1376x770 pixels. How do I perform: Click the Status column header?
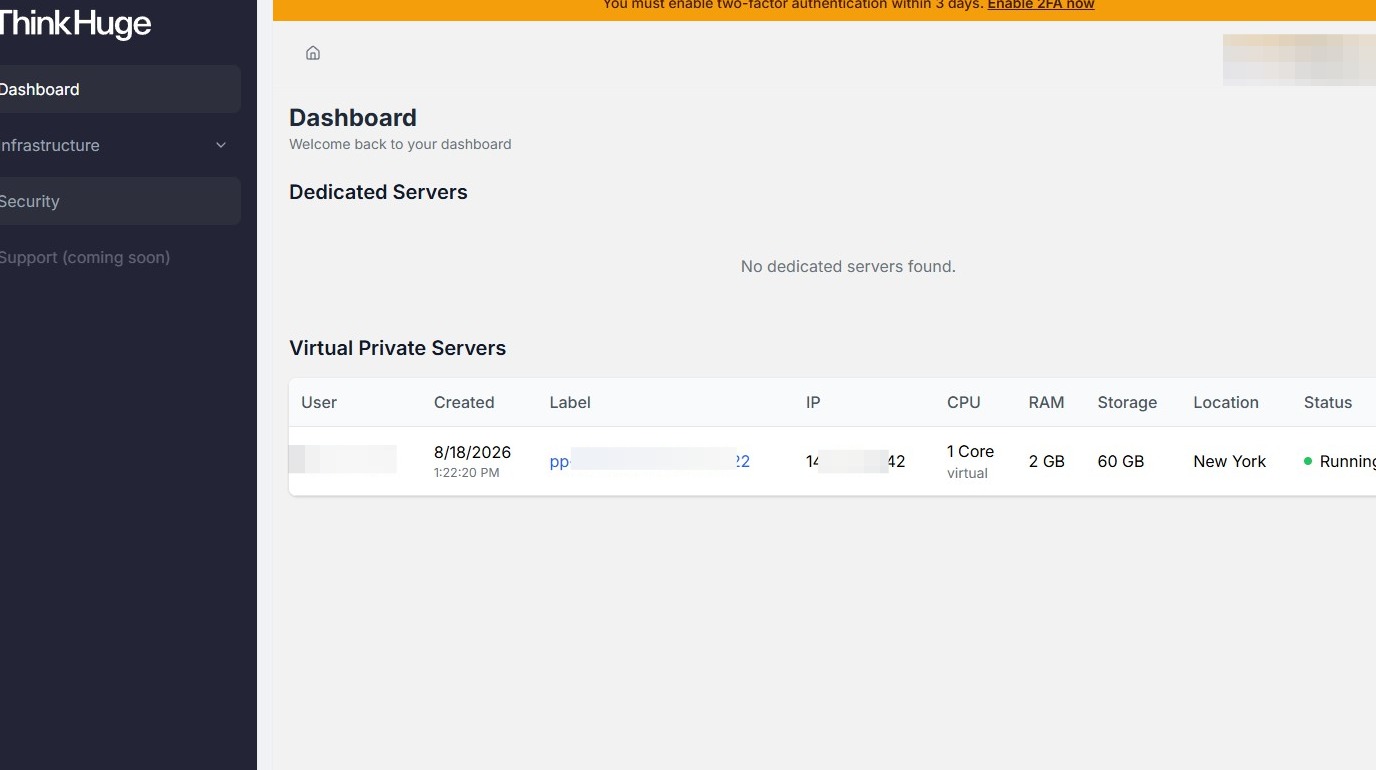click(x=1328, y=402)
